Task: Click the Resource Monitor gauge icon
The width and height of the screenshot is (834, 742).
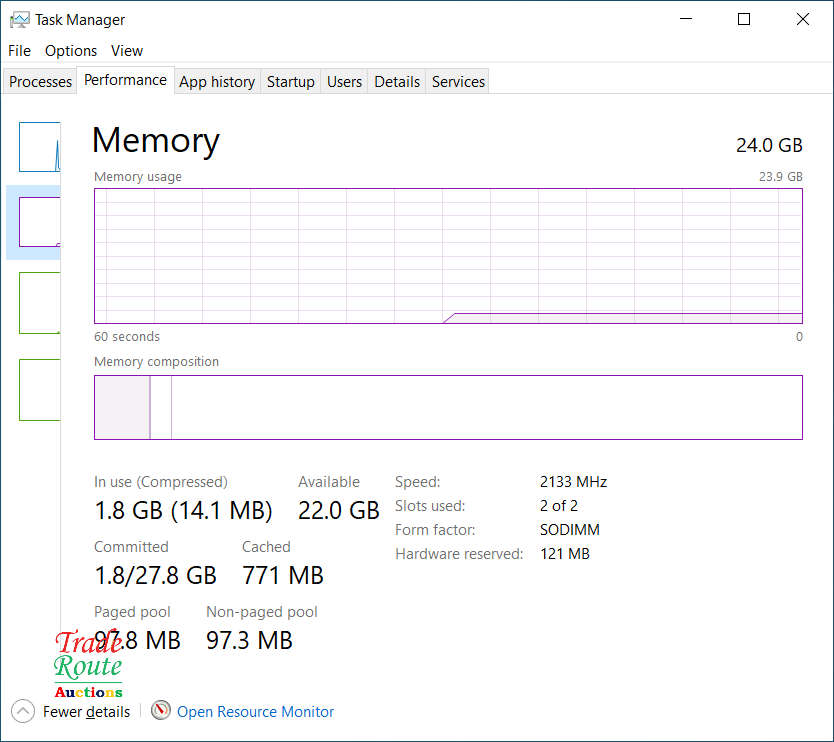Action: tap(161, 711)
